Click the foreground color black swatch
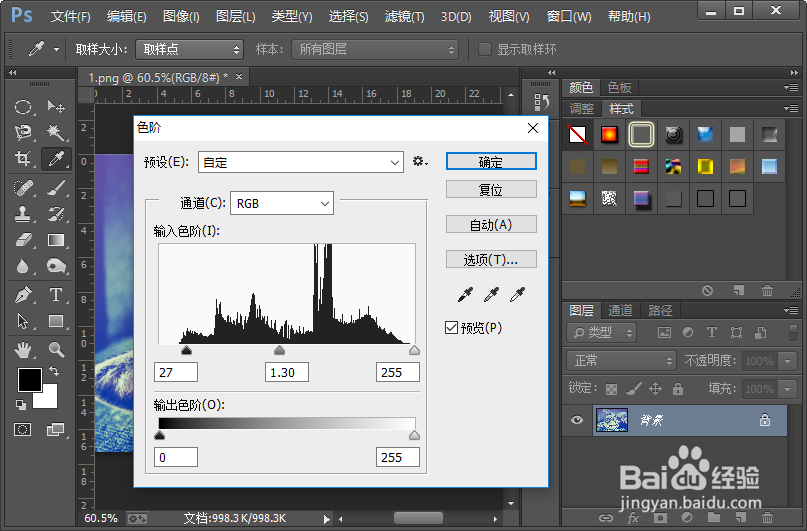 30,380
